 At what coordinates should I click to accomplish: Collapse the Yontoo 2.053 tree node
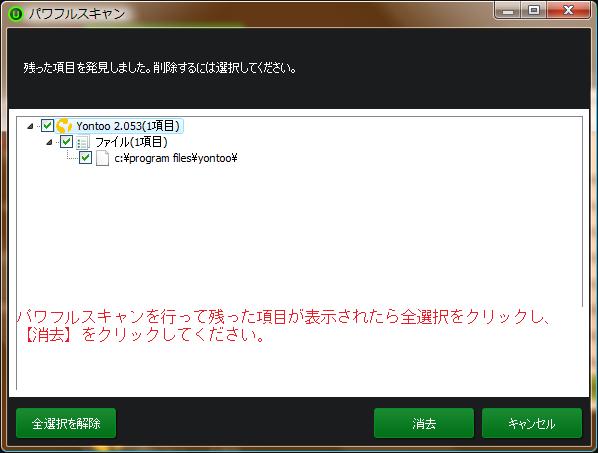[30, 126]
